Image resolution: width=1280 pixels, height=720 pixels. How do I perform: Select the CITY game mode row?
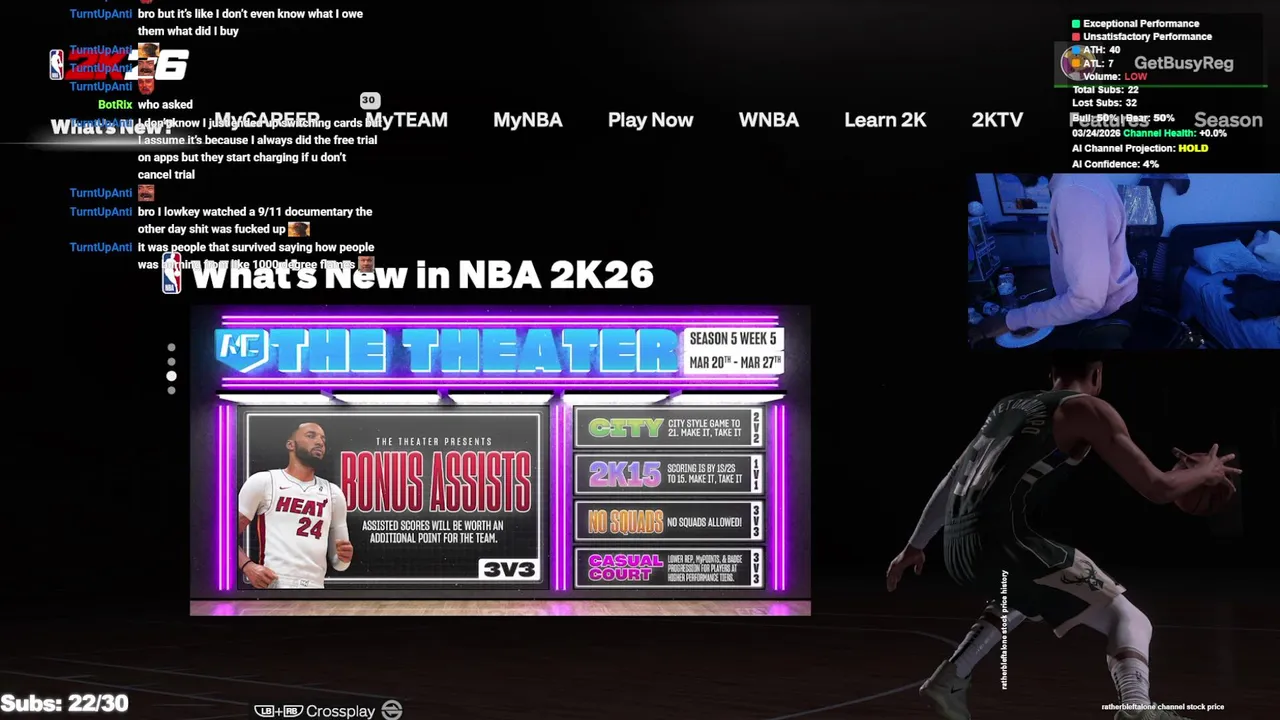670,428
